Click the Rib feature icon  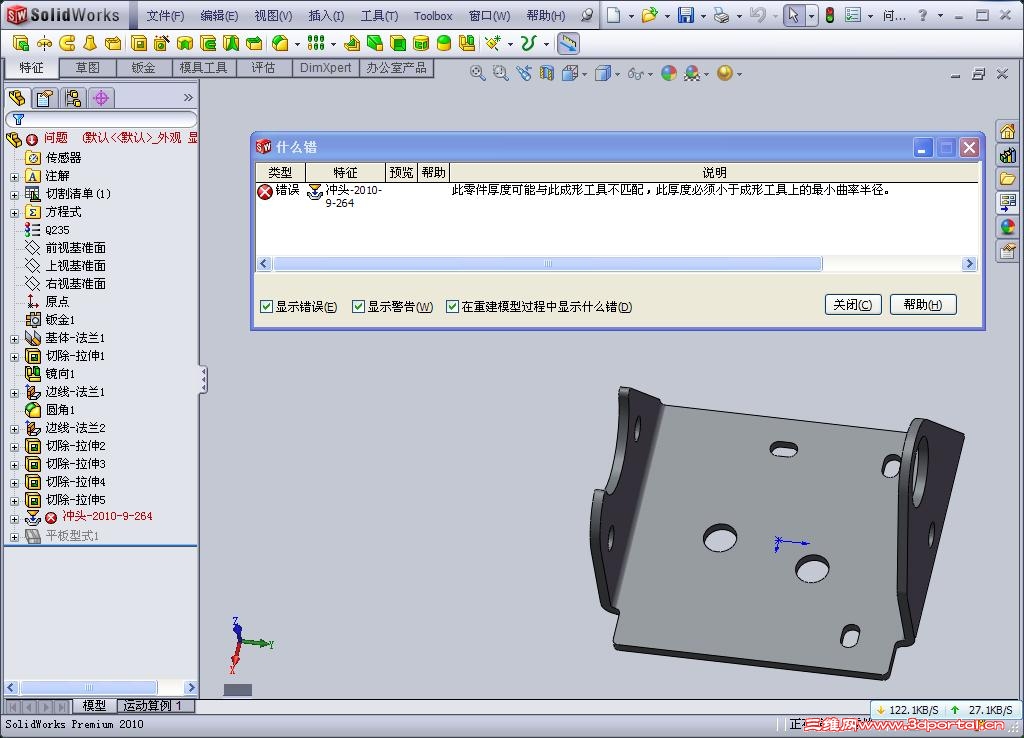pyautogui.click(x=351, y=43)
